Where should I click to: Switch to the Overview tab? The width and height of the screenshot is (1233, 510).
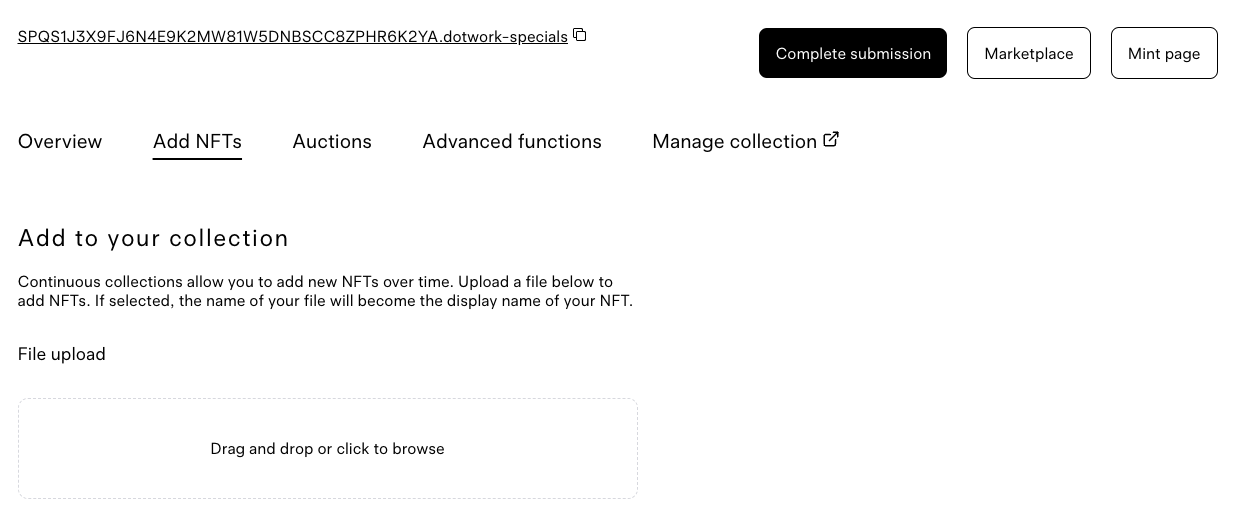point(60,142)
